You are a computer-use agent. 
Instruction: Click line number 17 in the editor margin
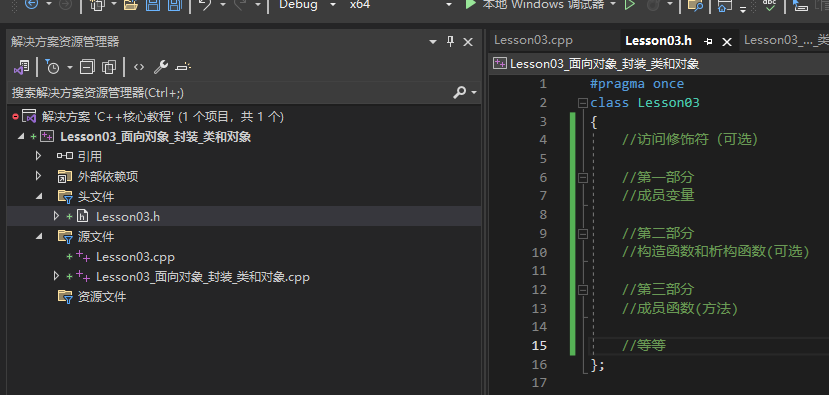[x=539, y=382]
